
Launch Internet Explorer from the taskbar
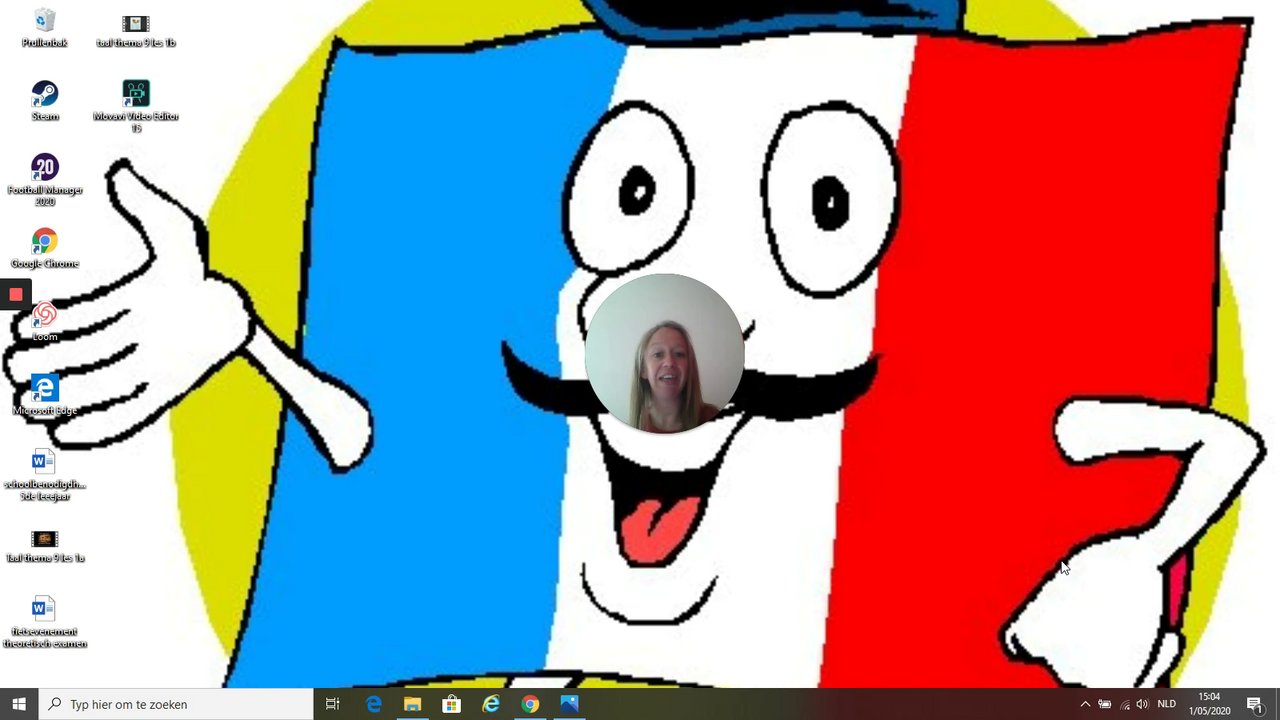pos(491,704)
